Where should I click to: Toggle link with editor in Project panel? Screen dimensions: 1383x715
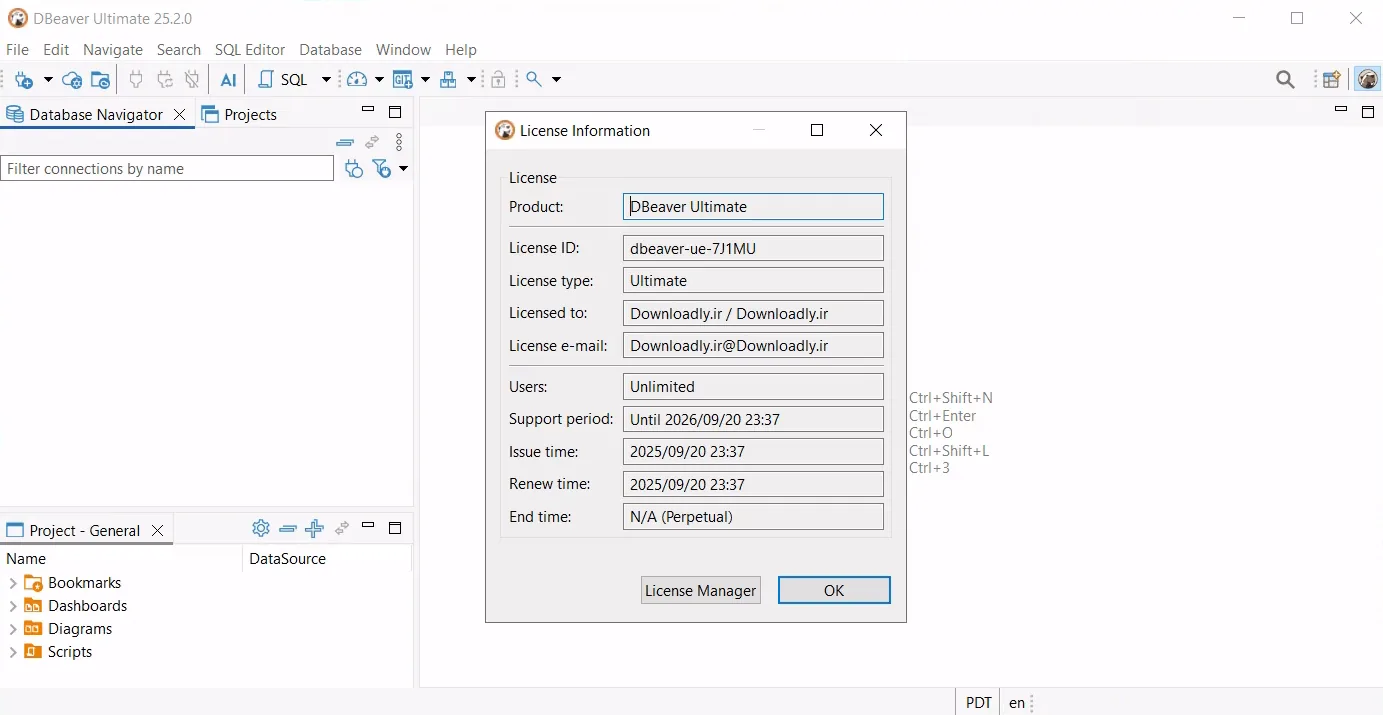pyautogui.click(x=342, y=528)
